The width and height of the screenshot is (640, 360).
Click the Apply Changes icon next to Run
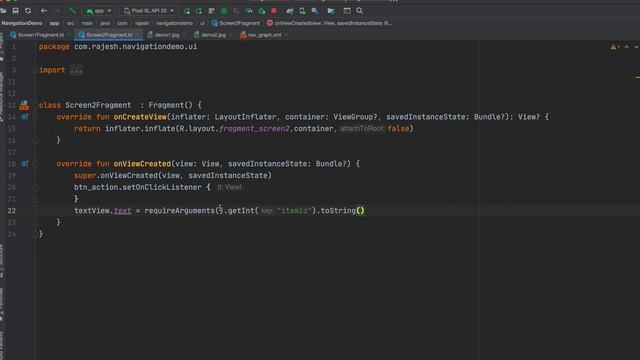tap(199, 11)
